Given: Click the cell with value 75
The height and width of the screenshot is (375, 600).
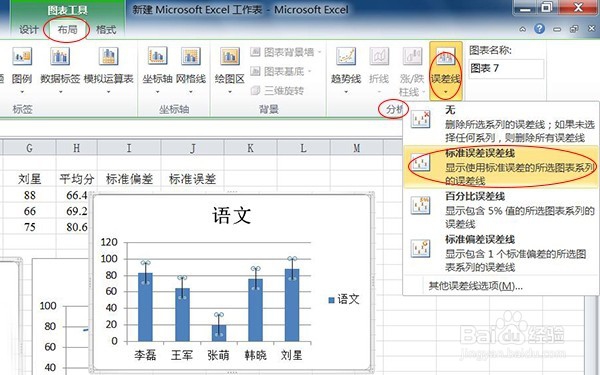Looking at the screenshot, I should tap(29, 227).
